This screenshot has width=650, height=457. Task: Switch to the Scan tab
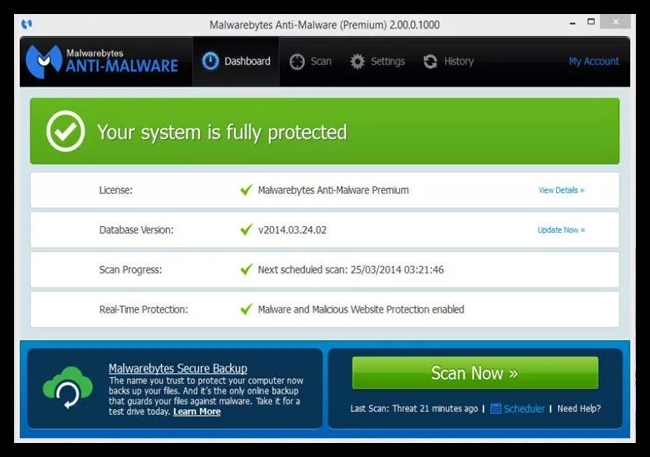click(310, 61)
